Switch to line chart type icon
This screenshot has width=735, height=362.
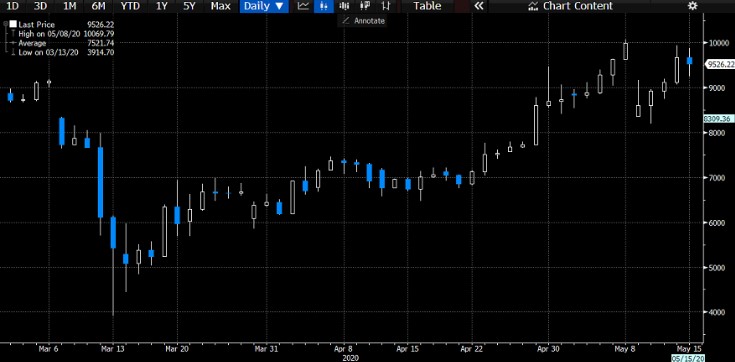coord(304,6)
